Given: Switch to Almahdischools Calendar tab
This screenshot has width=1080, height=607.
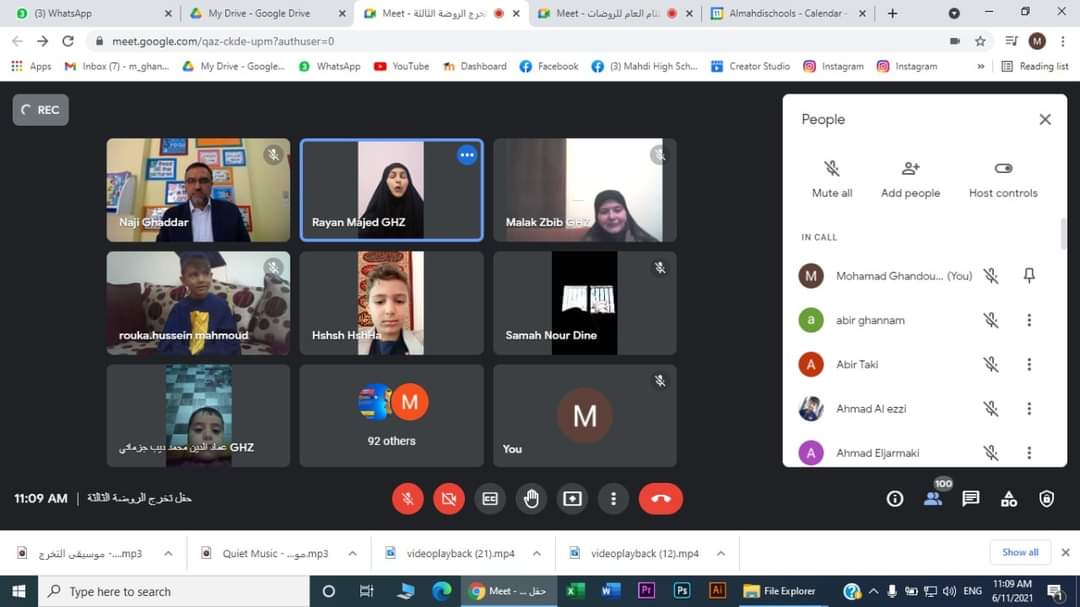Looking at the screenshot, I should 786,13.
